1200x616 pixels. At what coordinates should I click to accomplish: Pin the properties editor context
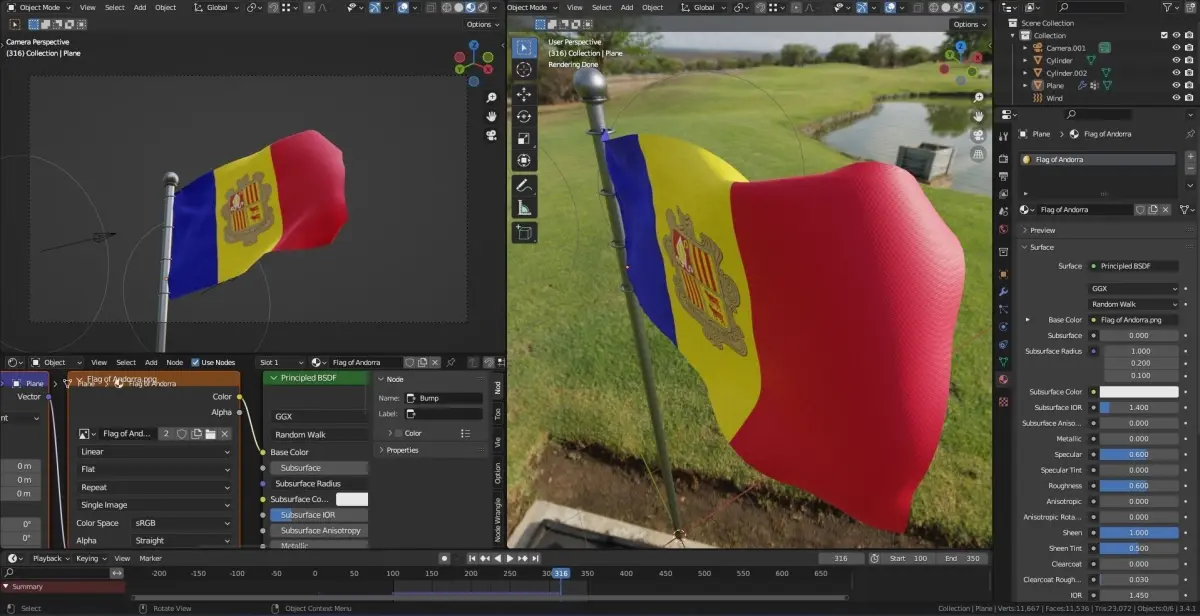click(x=1189, y=133)
